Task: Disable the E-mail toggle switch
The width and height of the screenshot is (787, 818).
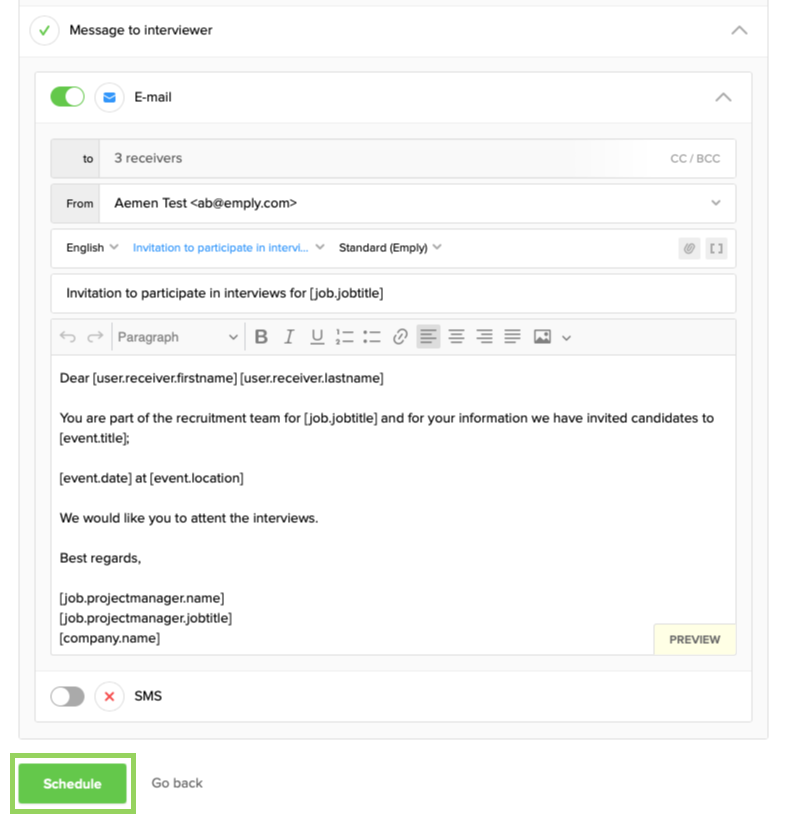Action: 67,97
